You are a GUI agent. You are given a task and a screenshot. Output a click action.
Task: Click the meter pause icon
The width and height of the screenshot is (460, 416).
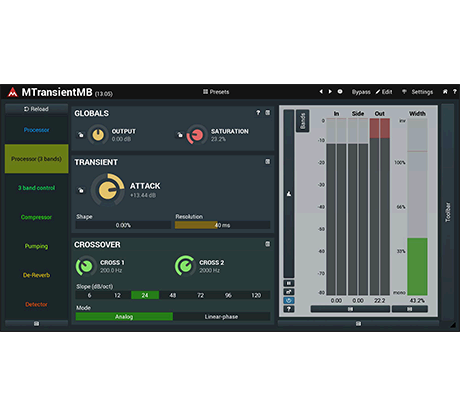click(289, 283)
